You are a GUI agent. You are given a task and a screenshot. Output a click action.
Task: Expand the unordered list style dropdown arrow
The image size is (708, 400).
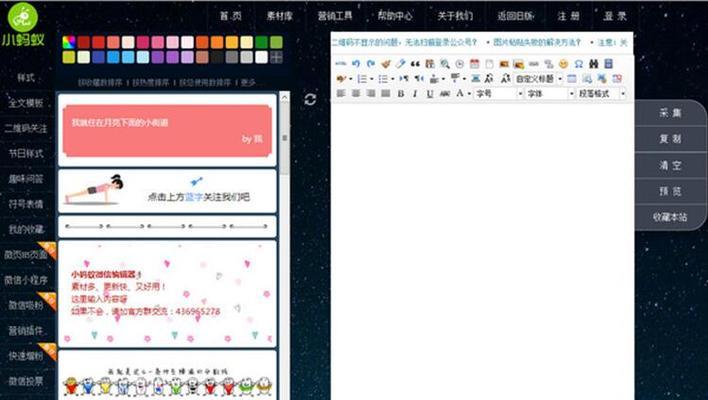pos(393,79)
